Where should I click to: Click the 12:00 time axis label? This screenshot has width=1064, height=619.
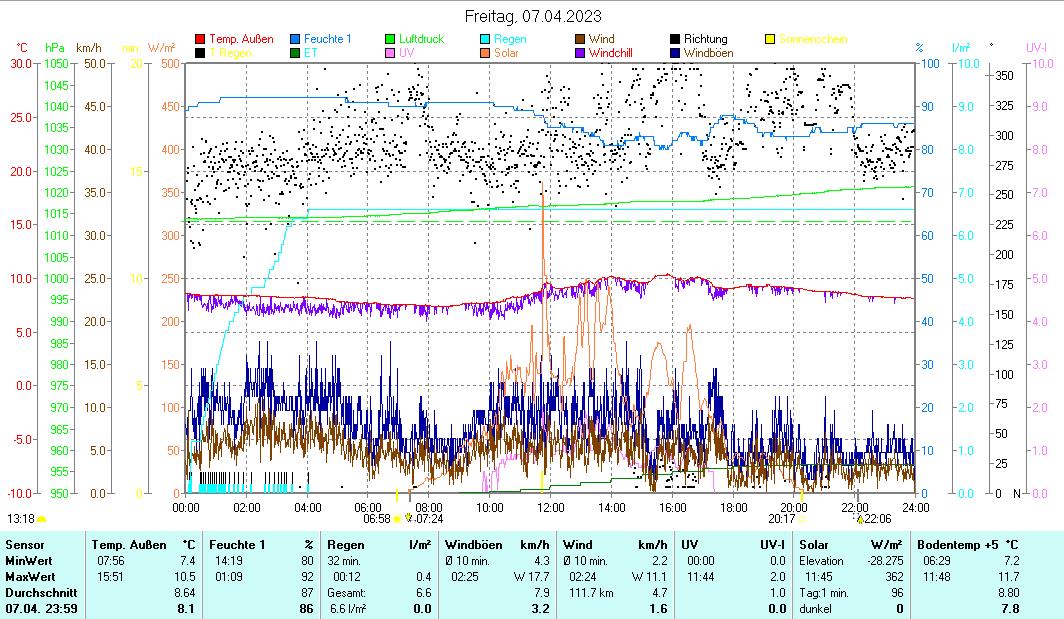click(x=551, y=507)
